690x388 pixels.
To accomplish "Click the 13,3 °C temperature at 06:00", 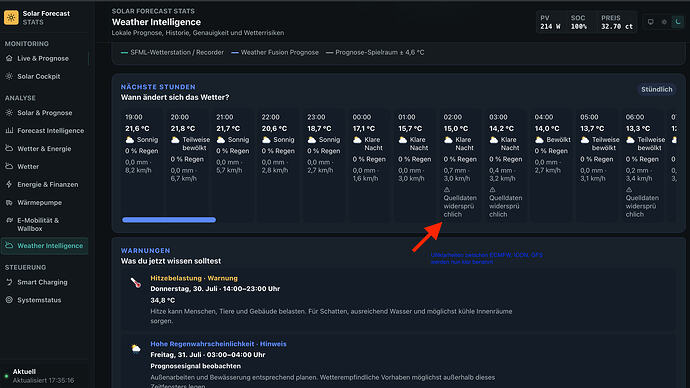I will tap(638, 128).
